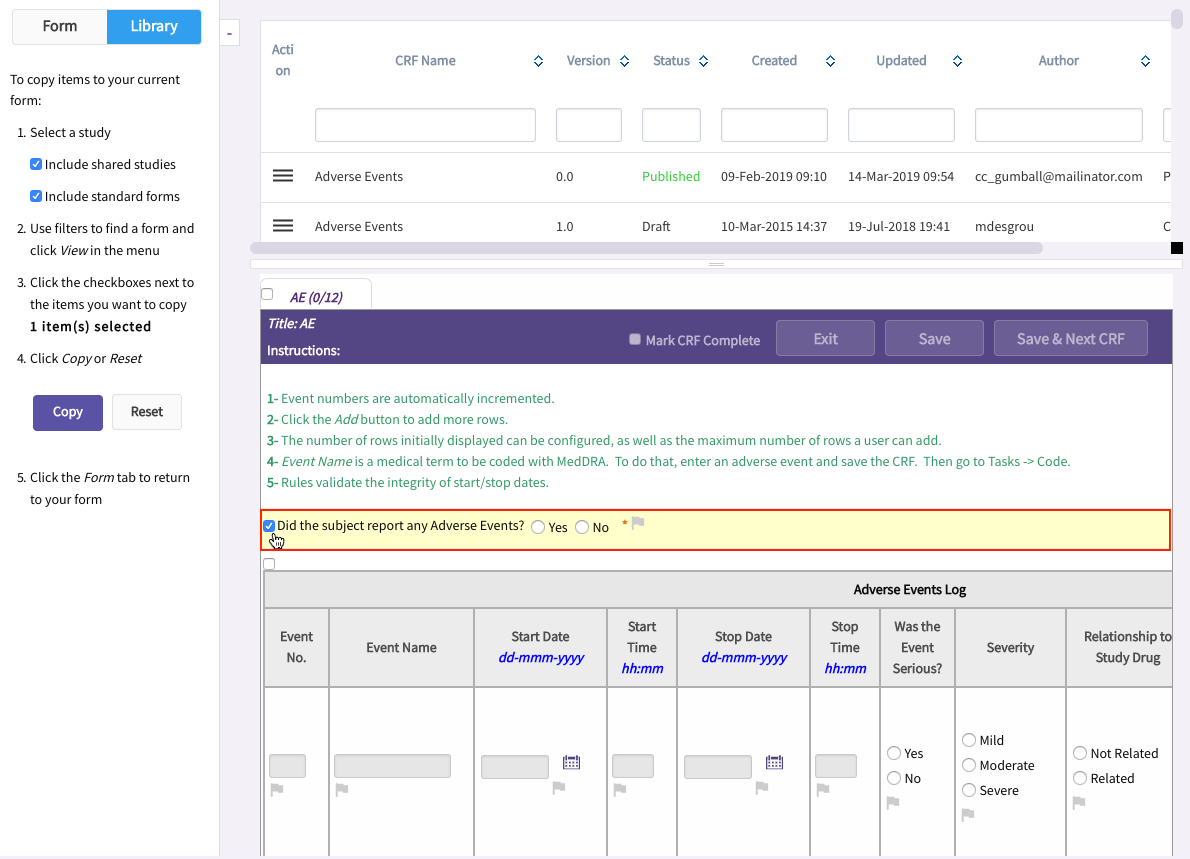This screenshot has width=1190, height=859.
Task: Click flag icon under Event Name field
Action: [342, 790]
